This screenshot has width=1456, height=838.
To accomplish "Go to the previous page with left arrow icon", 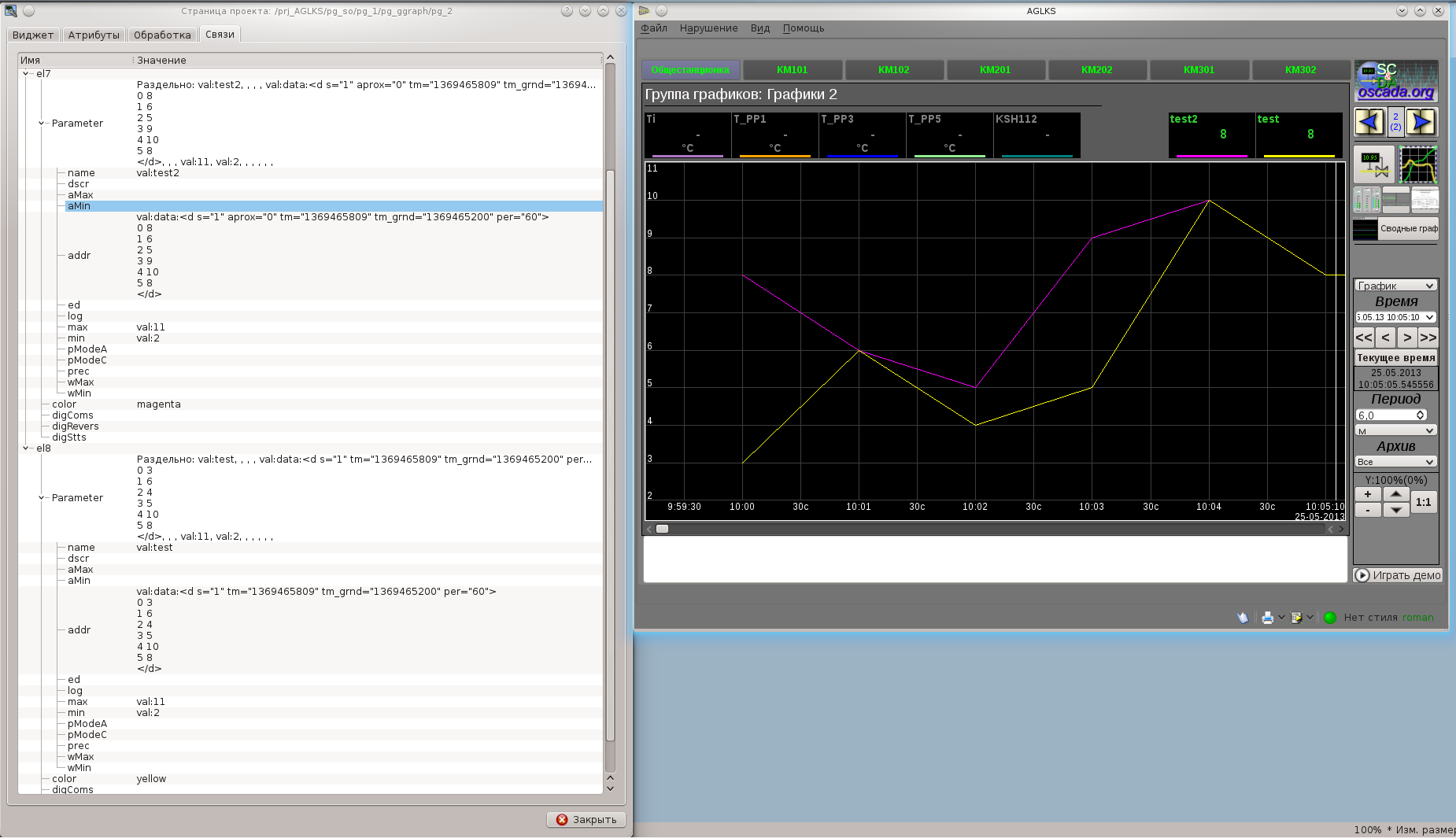I will pos(1369,122).
